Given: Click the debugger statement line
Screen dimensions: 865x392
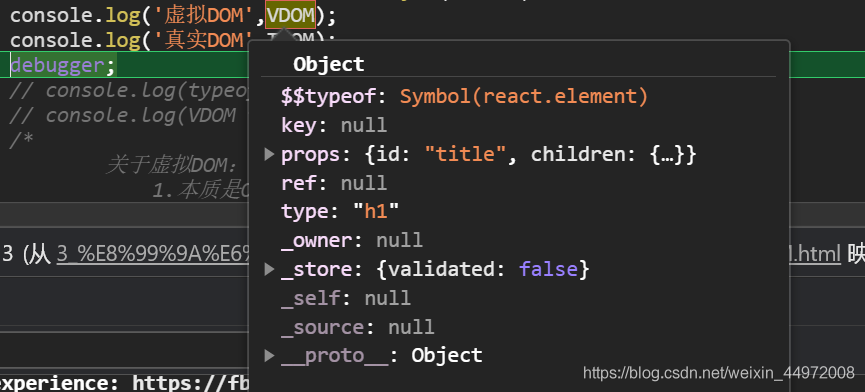Looking at the screenshot, I should point(63,66).
